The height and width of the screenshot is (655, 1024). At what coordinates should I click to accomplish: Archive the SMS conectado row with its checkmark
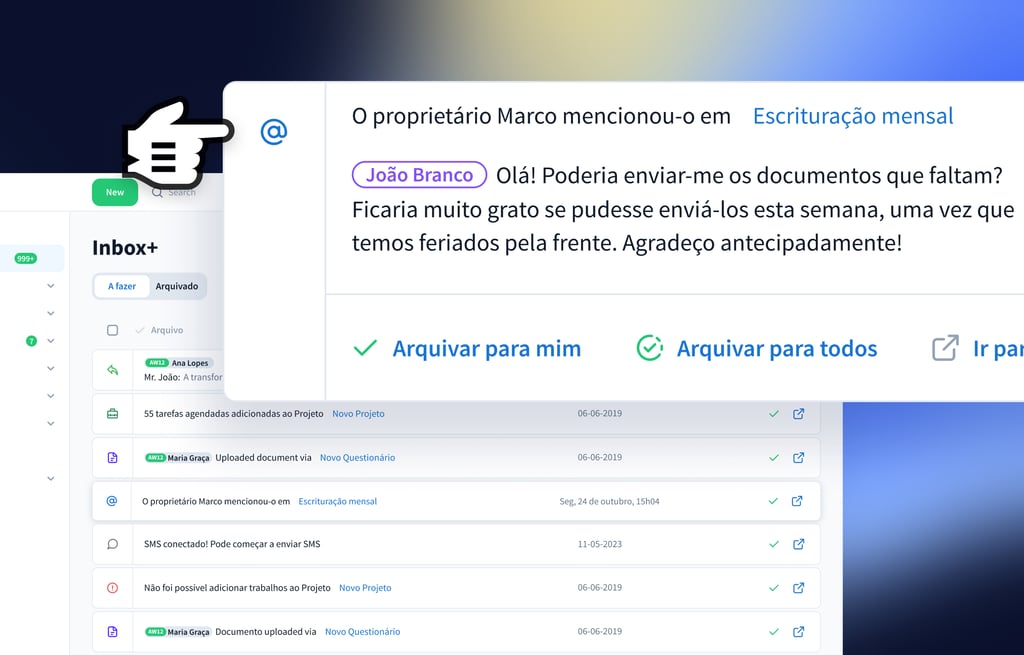[x=773, y=544]
